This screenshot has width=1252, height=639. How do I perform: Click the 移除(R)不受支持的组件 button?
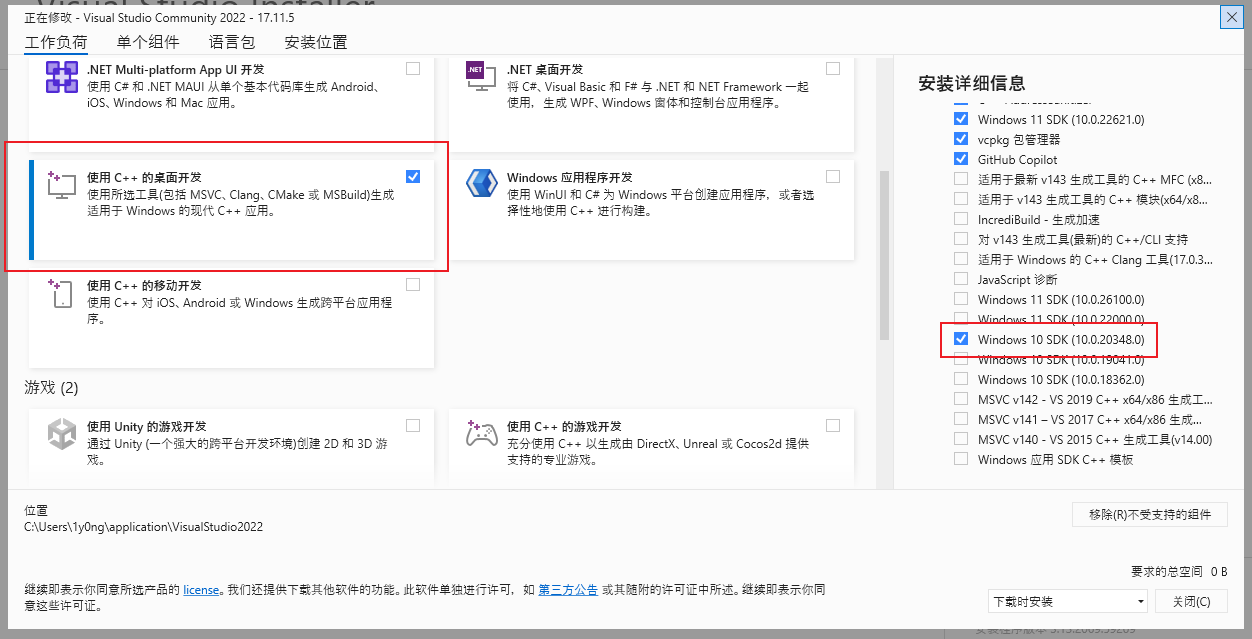coord(1149,514)
